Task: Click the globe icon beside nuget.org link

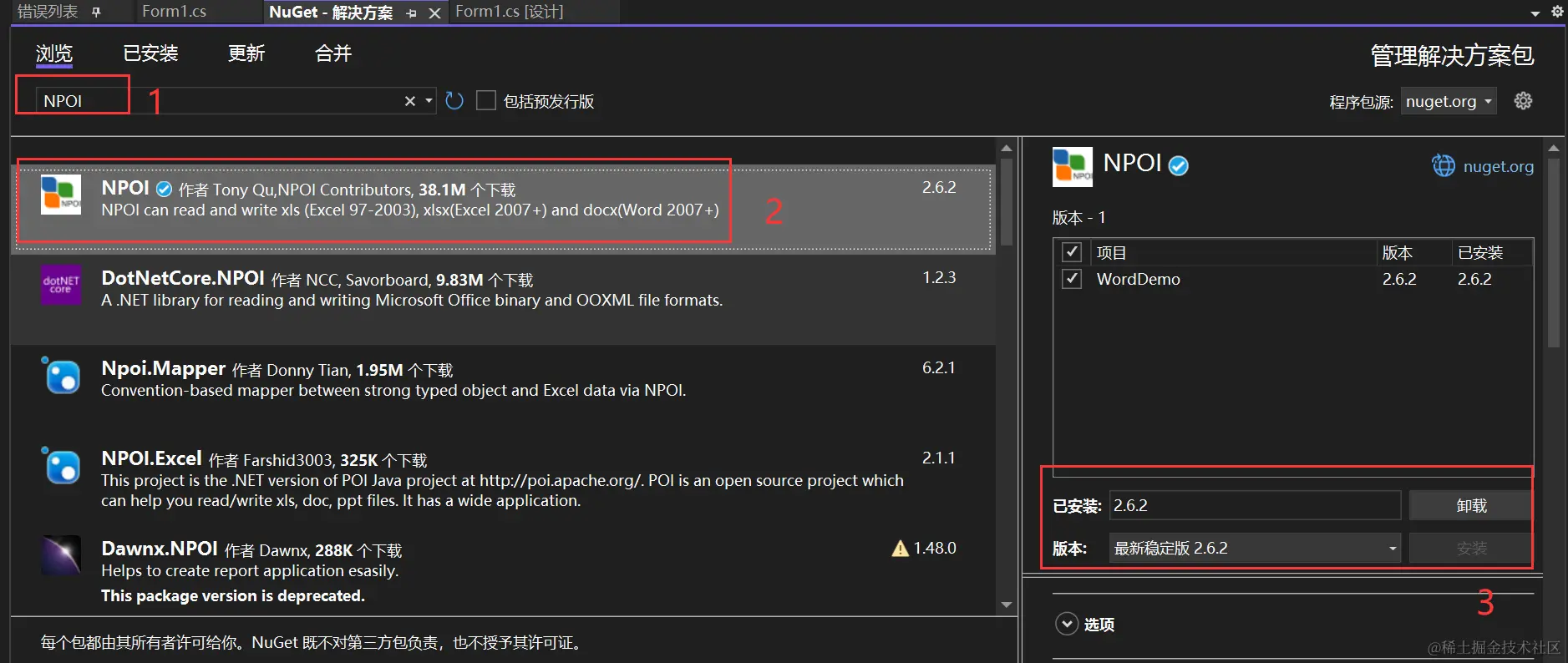Action: [1444, 165]
